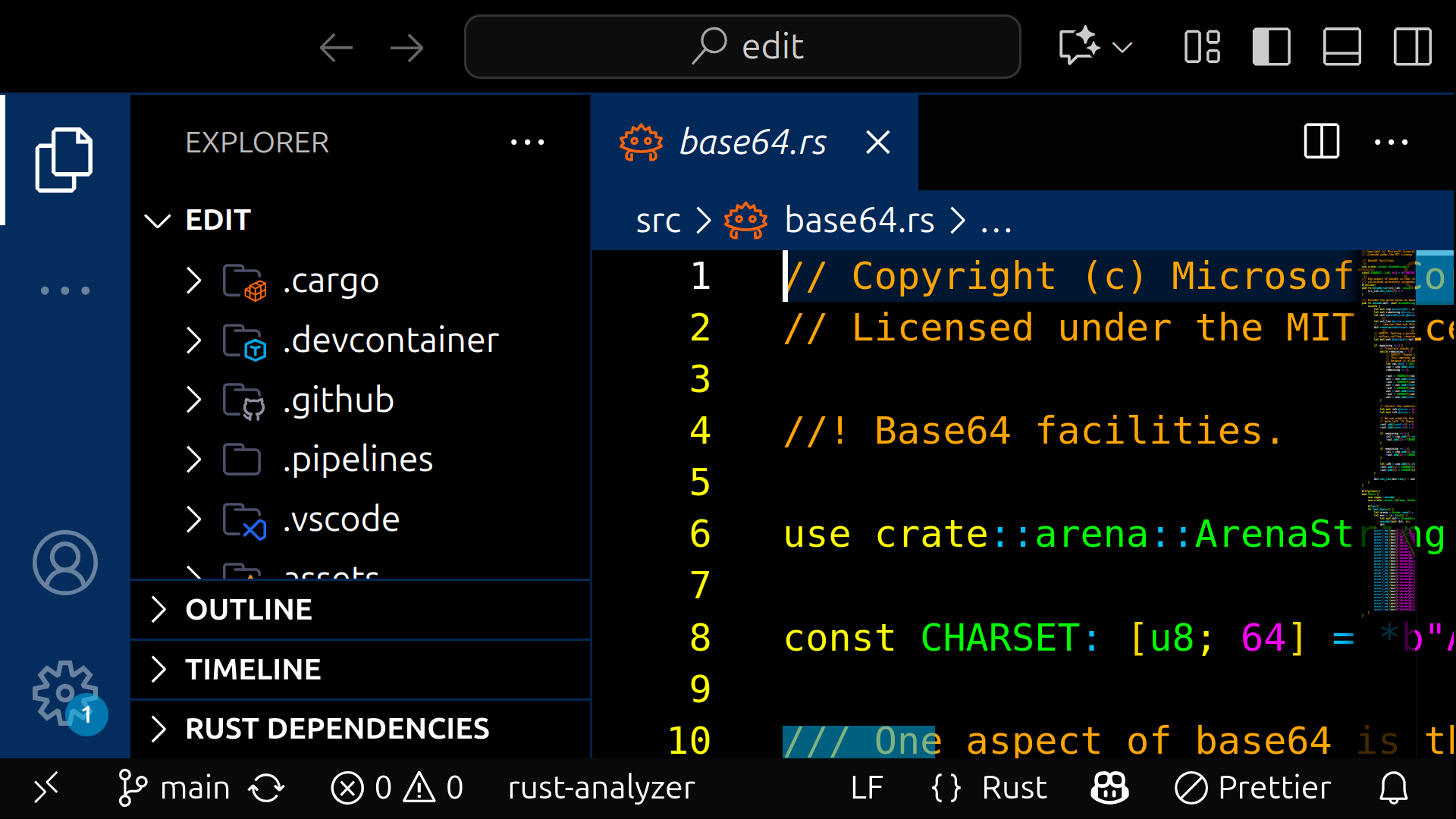
Task: Collapse the EDIT folder section
Action: (158, 220)
